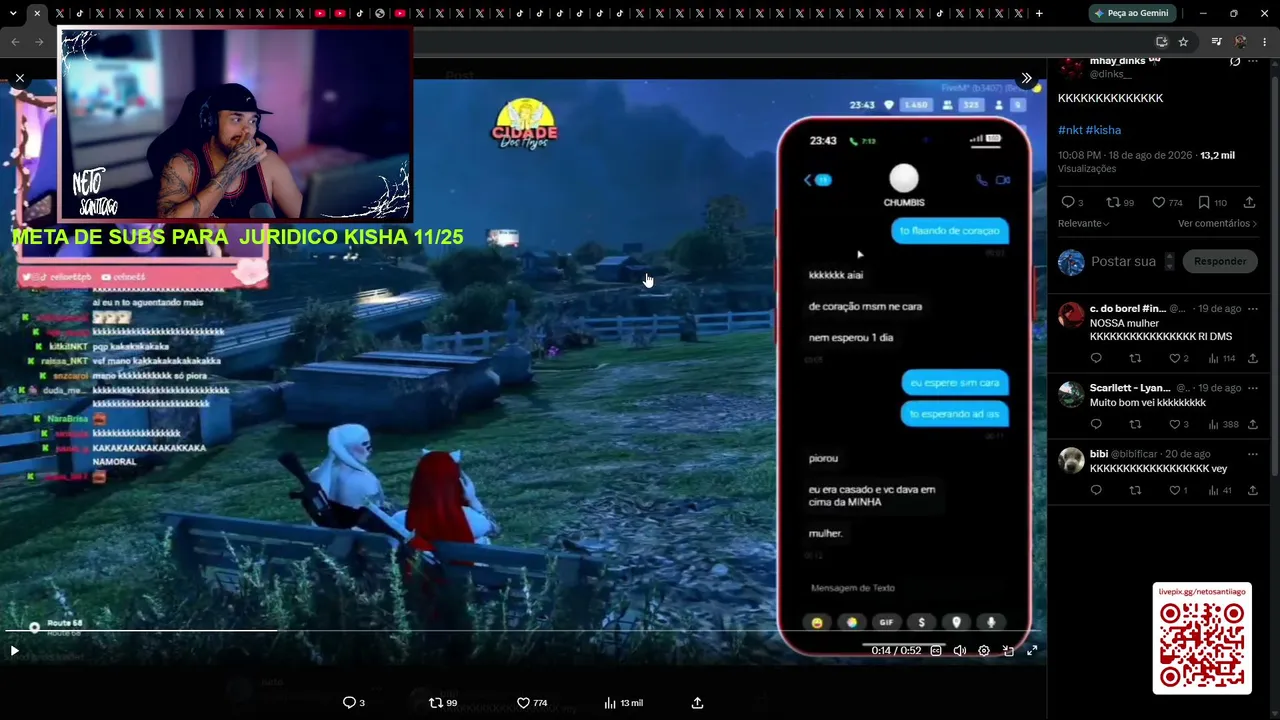Open more options on c. do borel reply

(1253, 309)
